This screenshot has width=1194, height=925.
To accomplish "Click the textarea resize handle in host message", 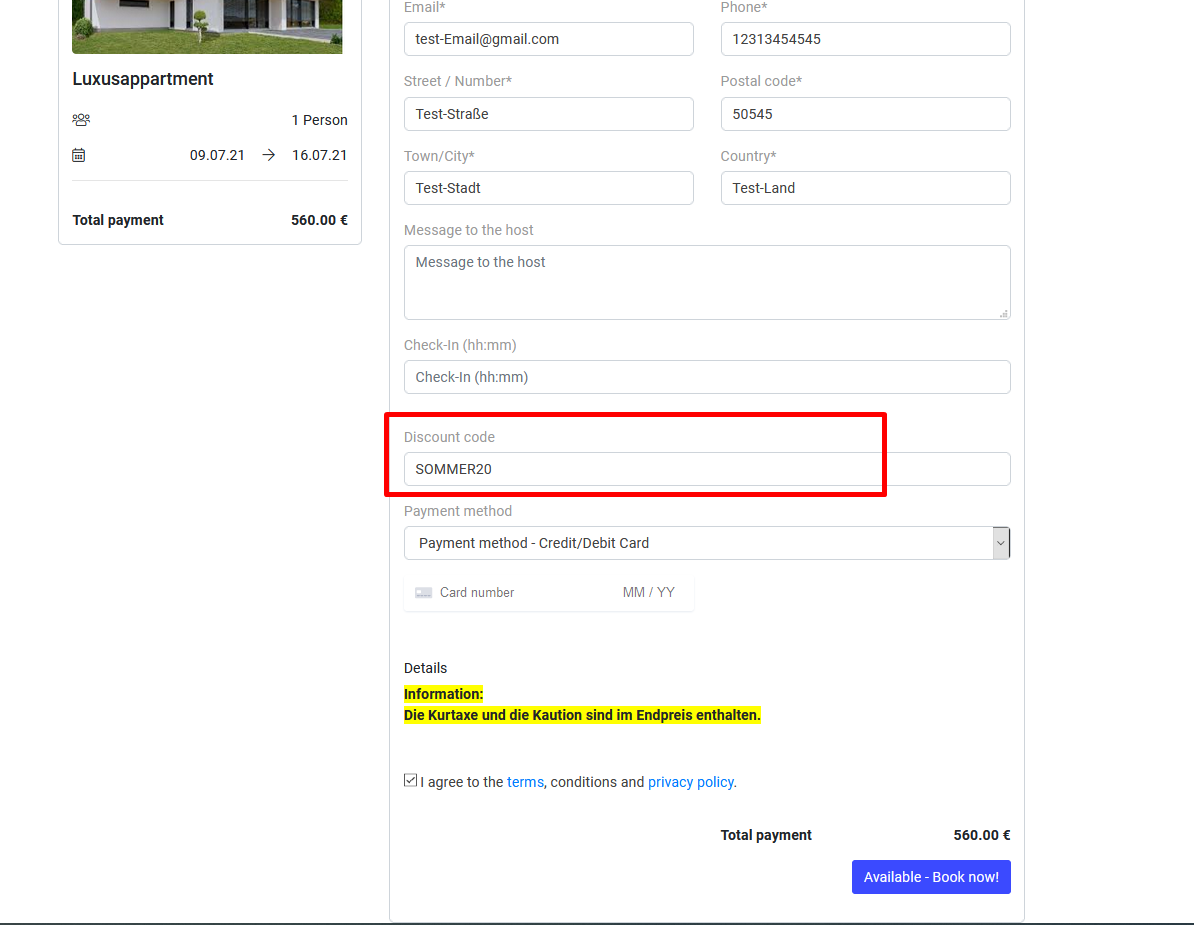I will coord(1004,313).
